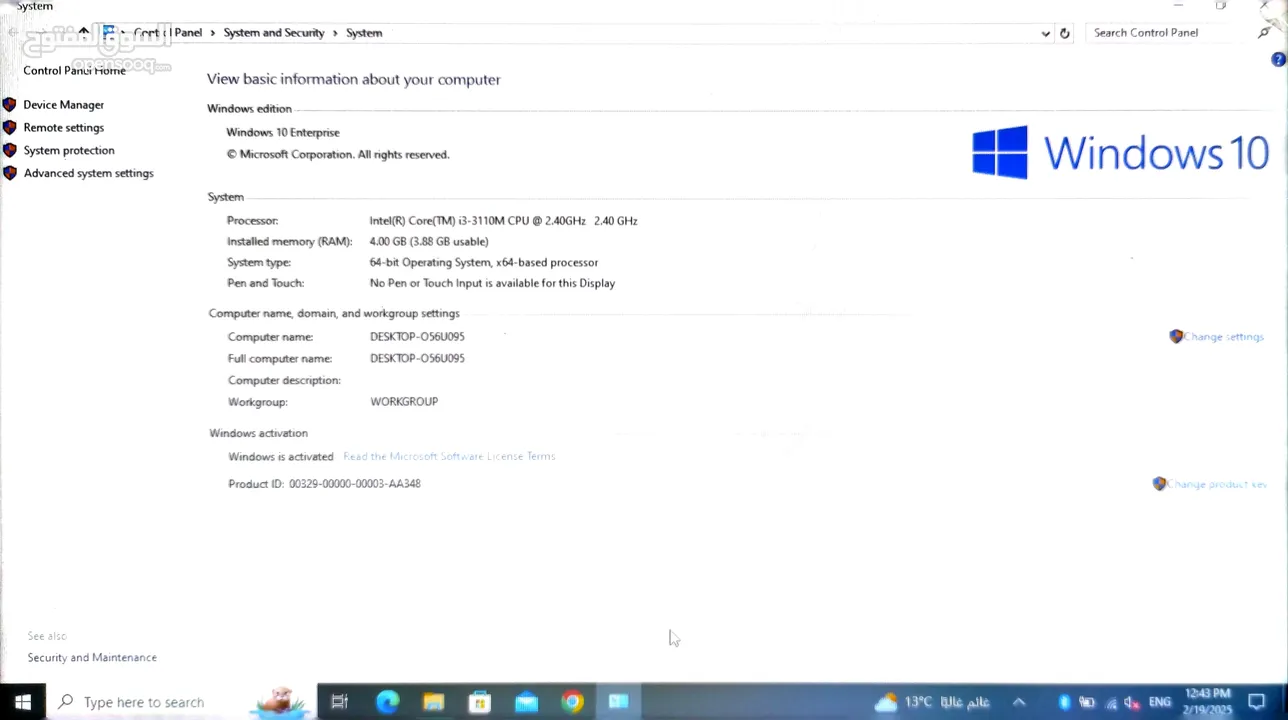Image resolution: width=1288 pixels, height=720 pixels.
Task: Open the Mail app on the taskbar
Action: 526,702
